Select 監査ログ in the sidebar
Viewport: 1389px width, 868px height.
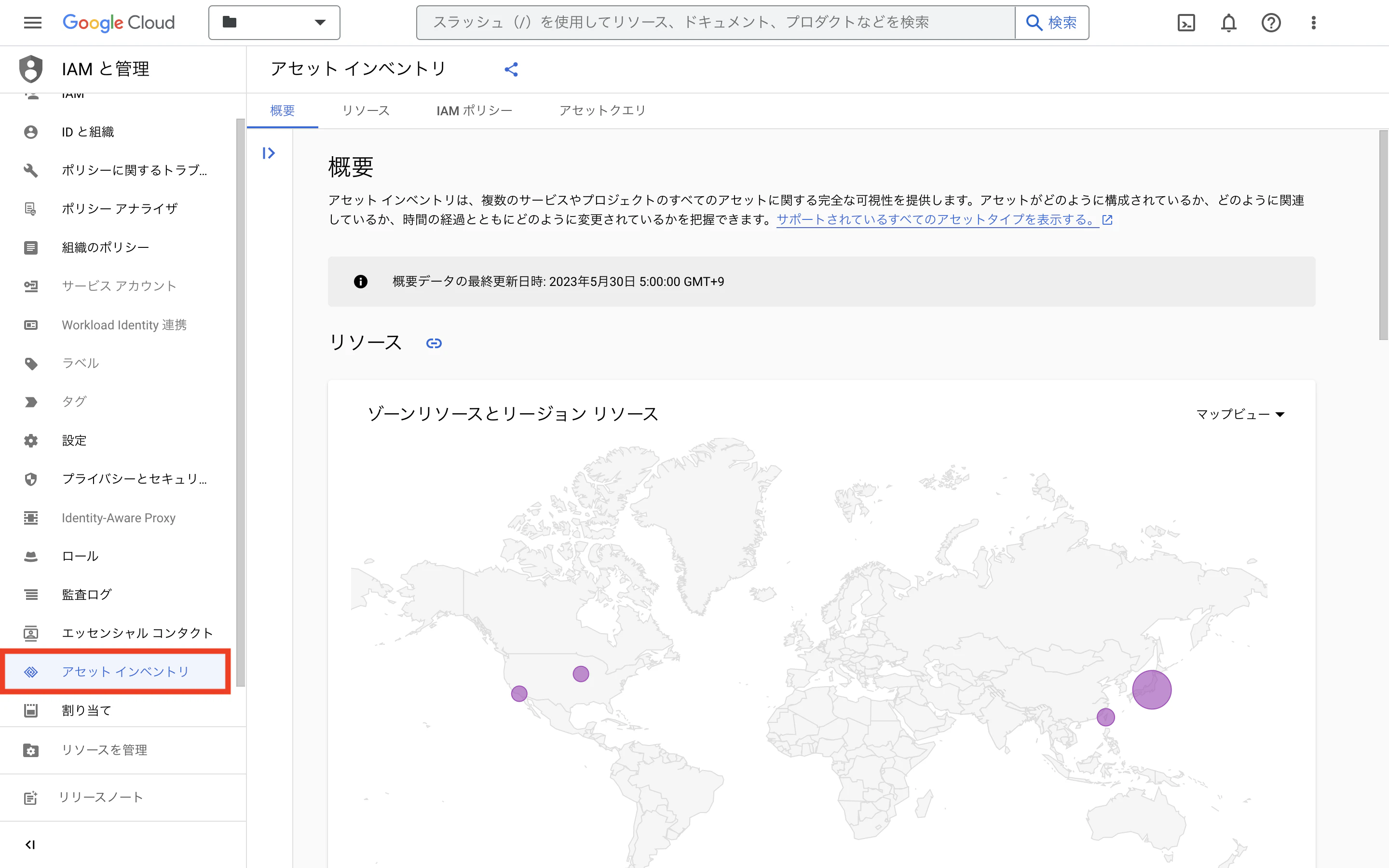pyautogui.click(x=86, y=594)
